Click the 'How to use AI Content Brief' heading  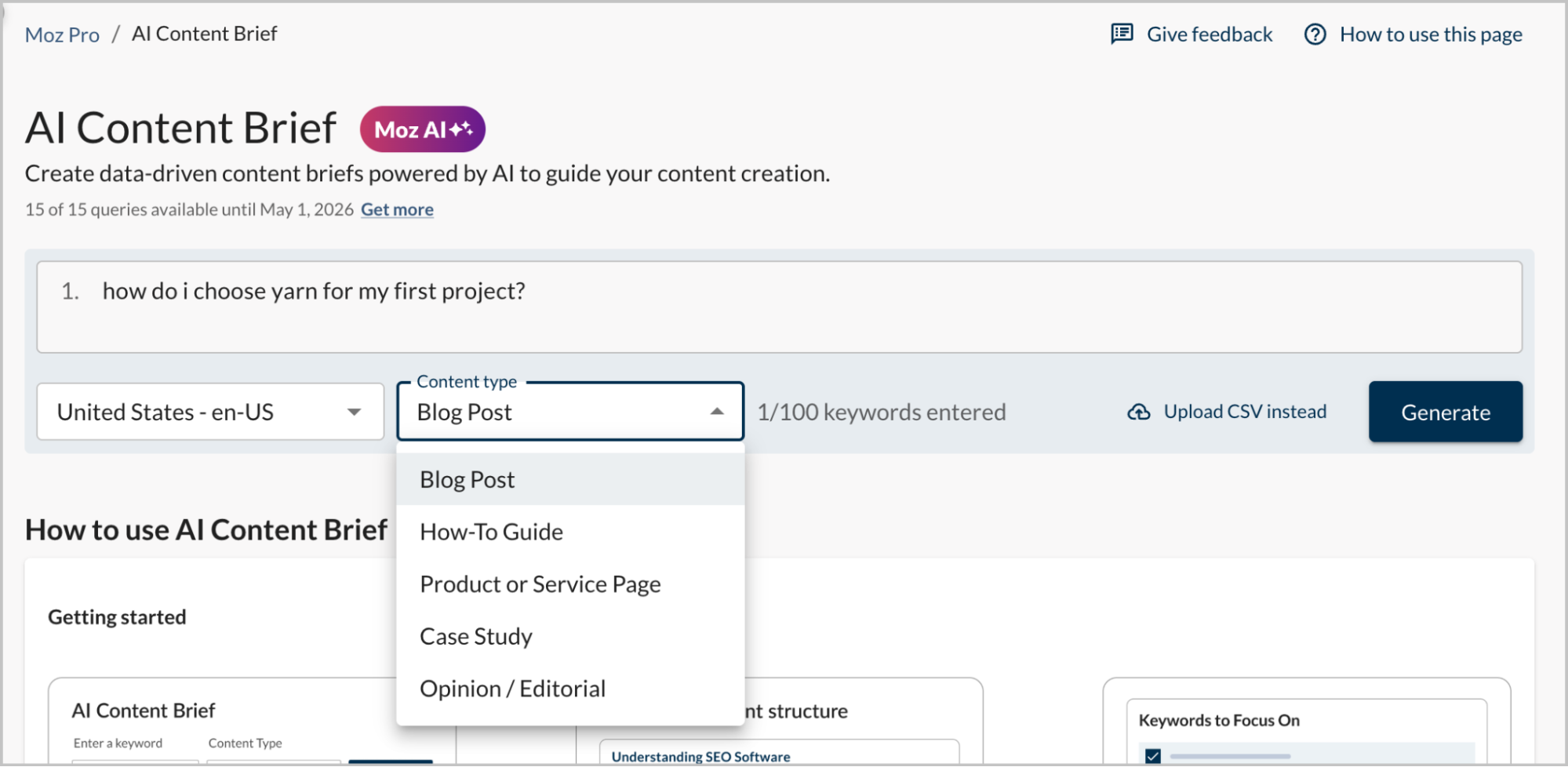(x=206, y=530)
